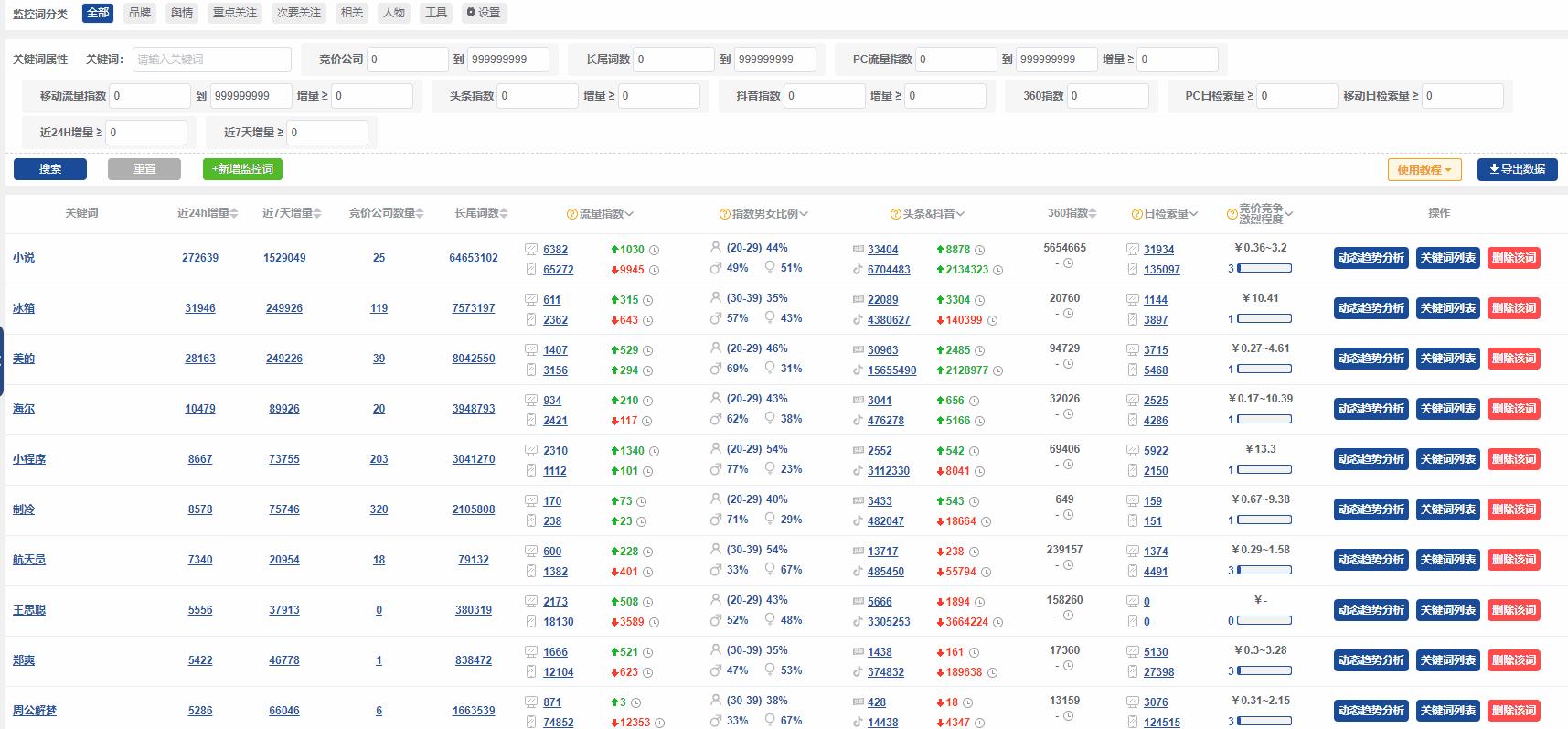
Task: Expand the 头条&抖音 column dropdown arrow
Action: coord(960,214)
